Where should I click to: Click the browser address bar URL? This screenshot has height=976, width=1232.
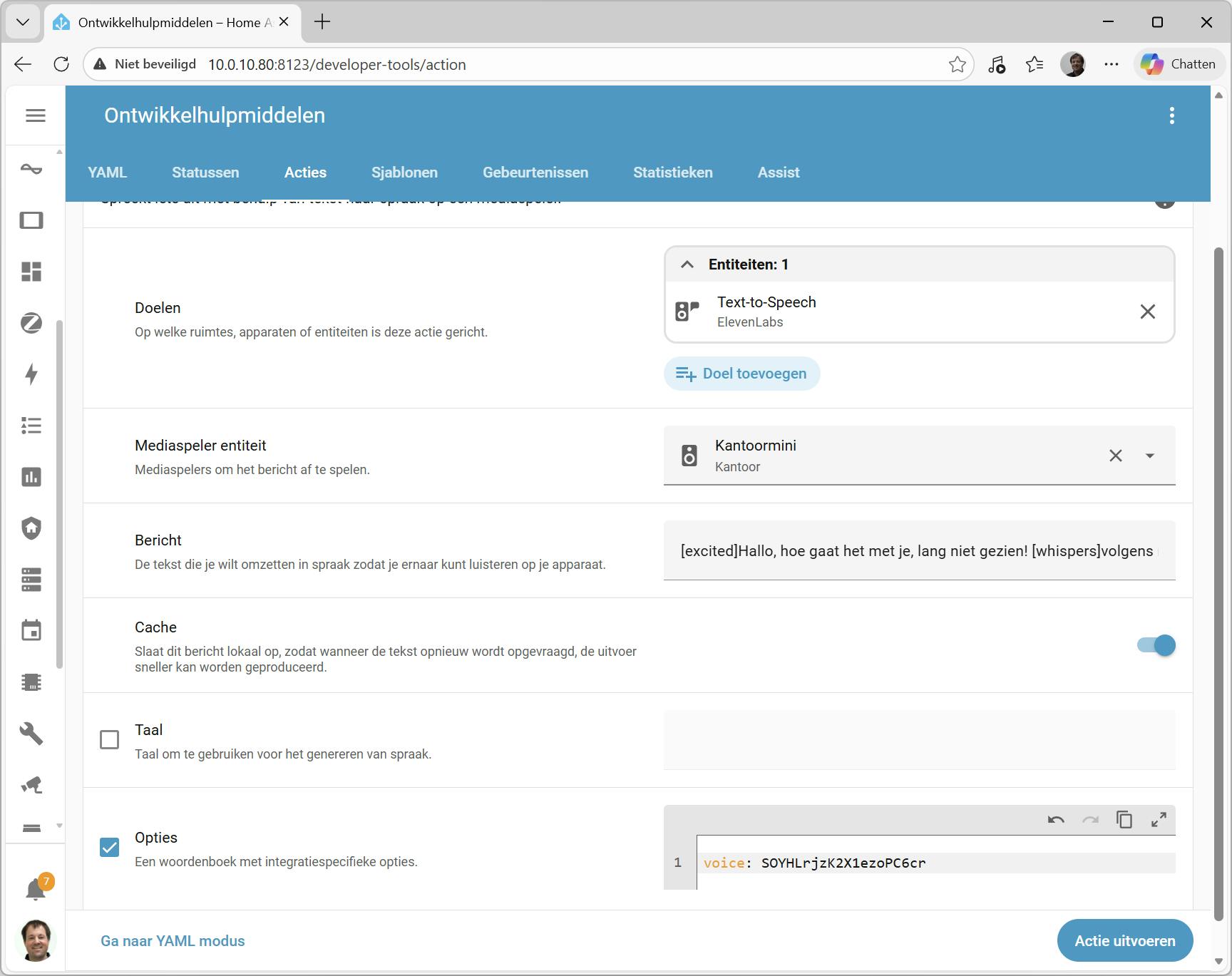tap(337, 64)
